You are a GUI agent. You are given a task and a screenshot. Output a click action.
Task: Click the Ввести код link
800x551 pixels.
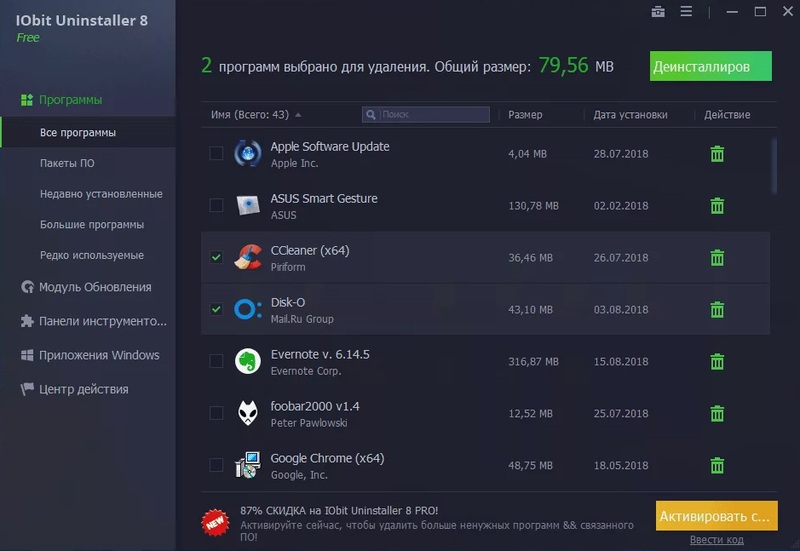point(717,540)
